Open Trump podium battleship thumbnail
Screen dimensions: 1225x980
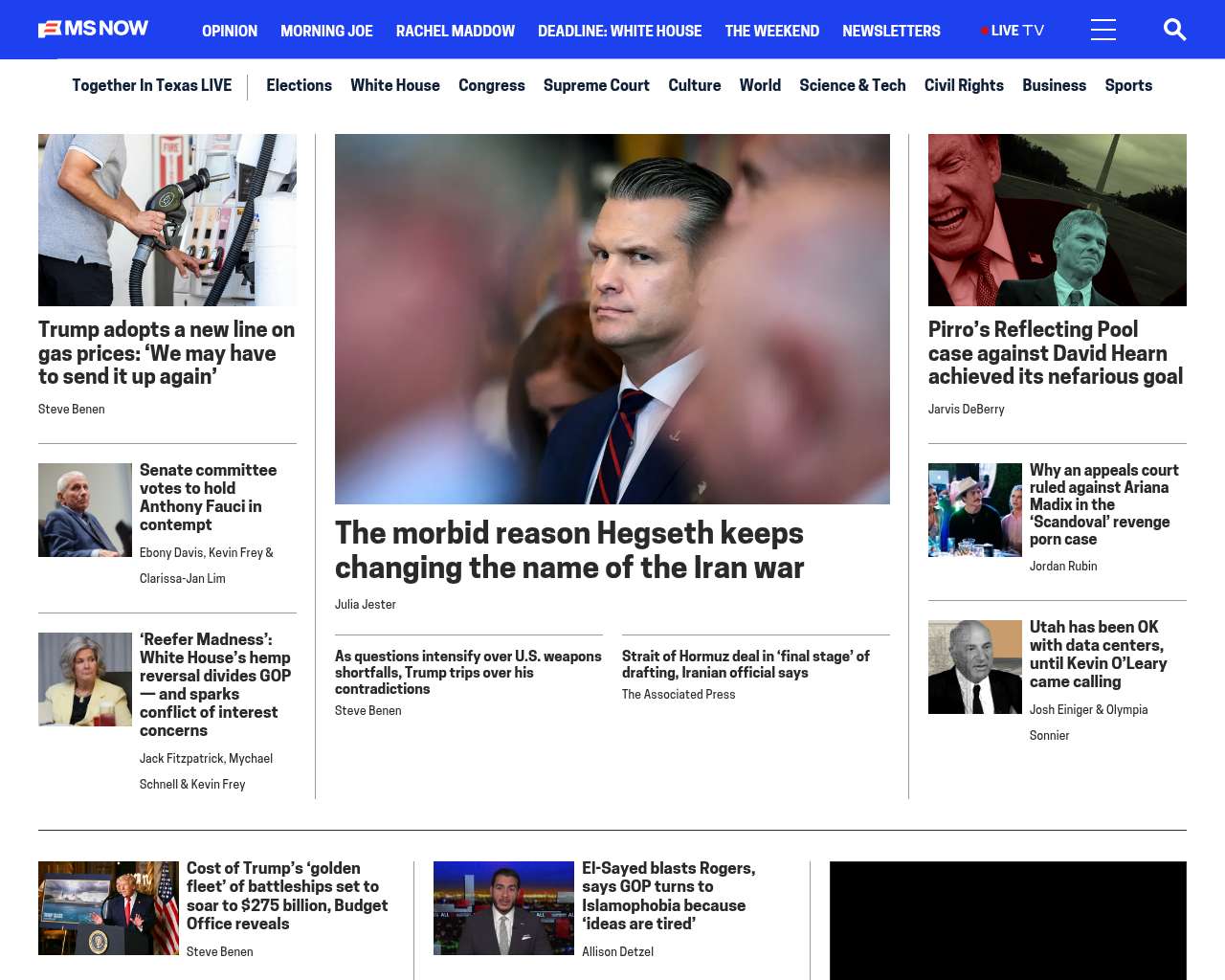[108, 908]
